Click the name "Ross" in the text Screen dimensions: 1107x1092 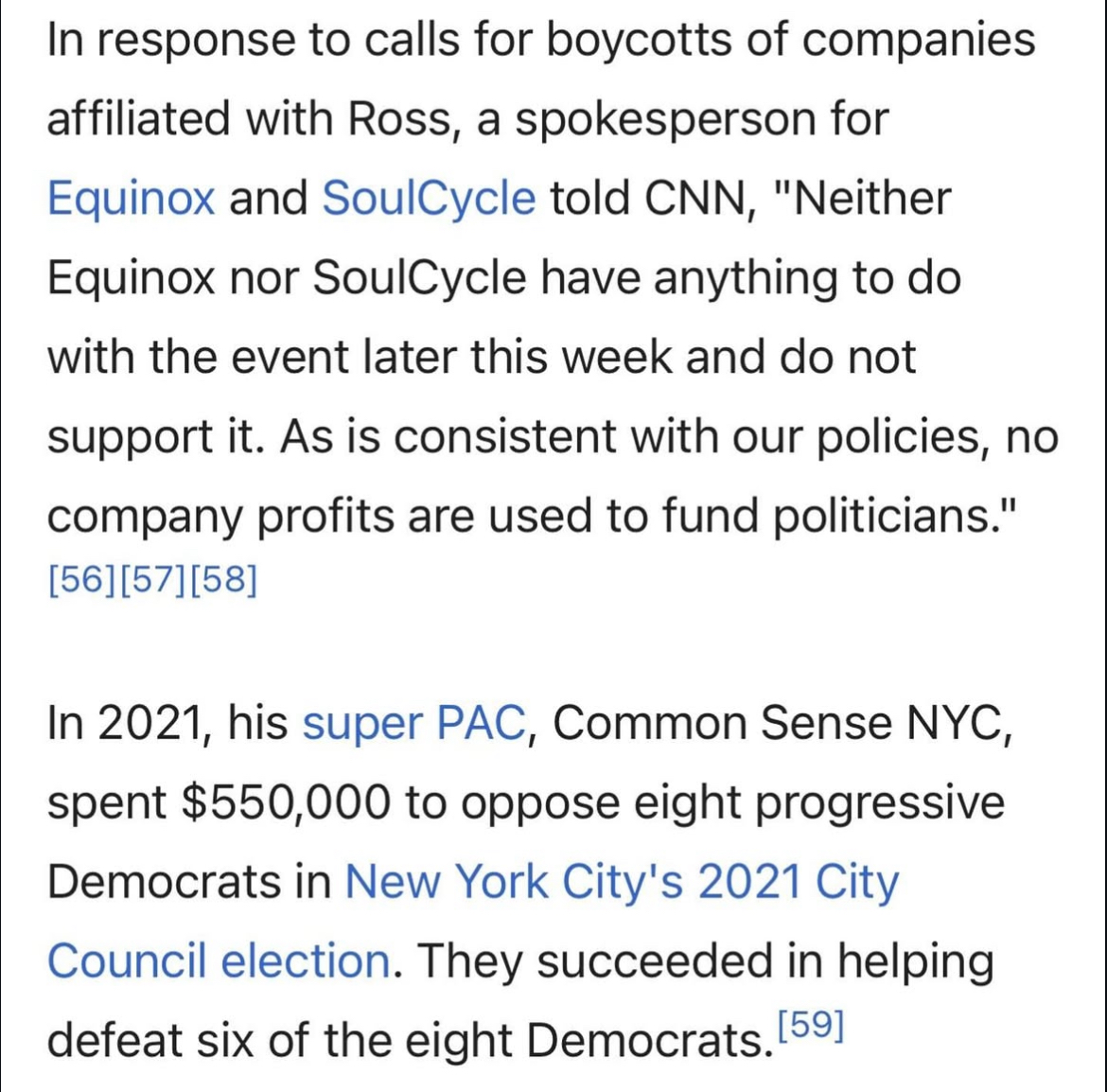click(x=399, y=119)
